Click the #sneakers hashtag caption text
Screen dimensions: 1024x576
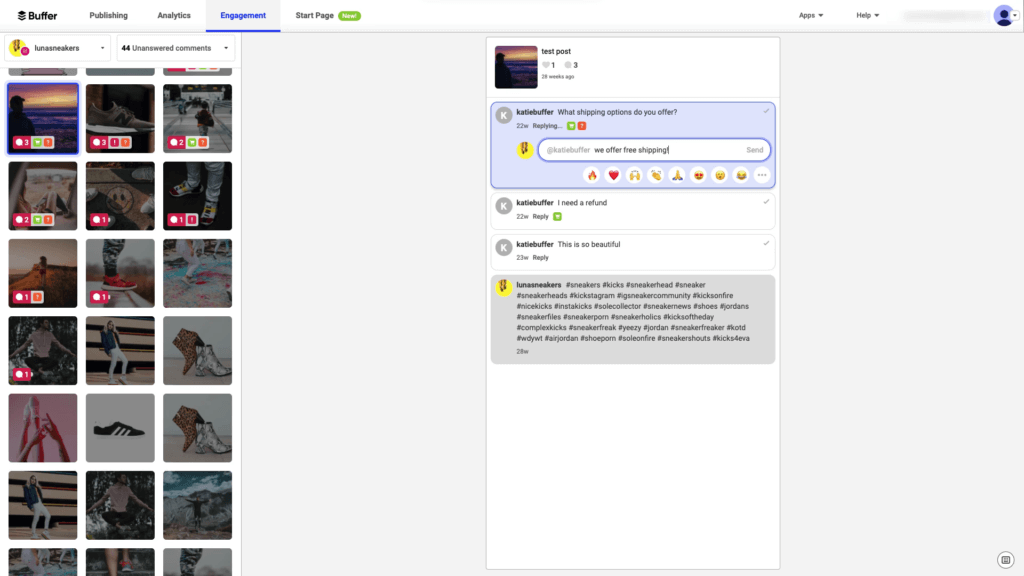[583, 285]
